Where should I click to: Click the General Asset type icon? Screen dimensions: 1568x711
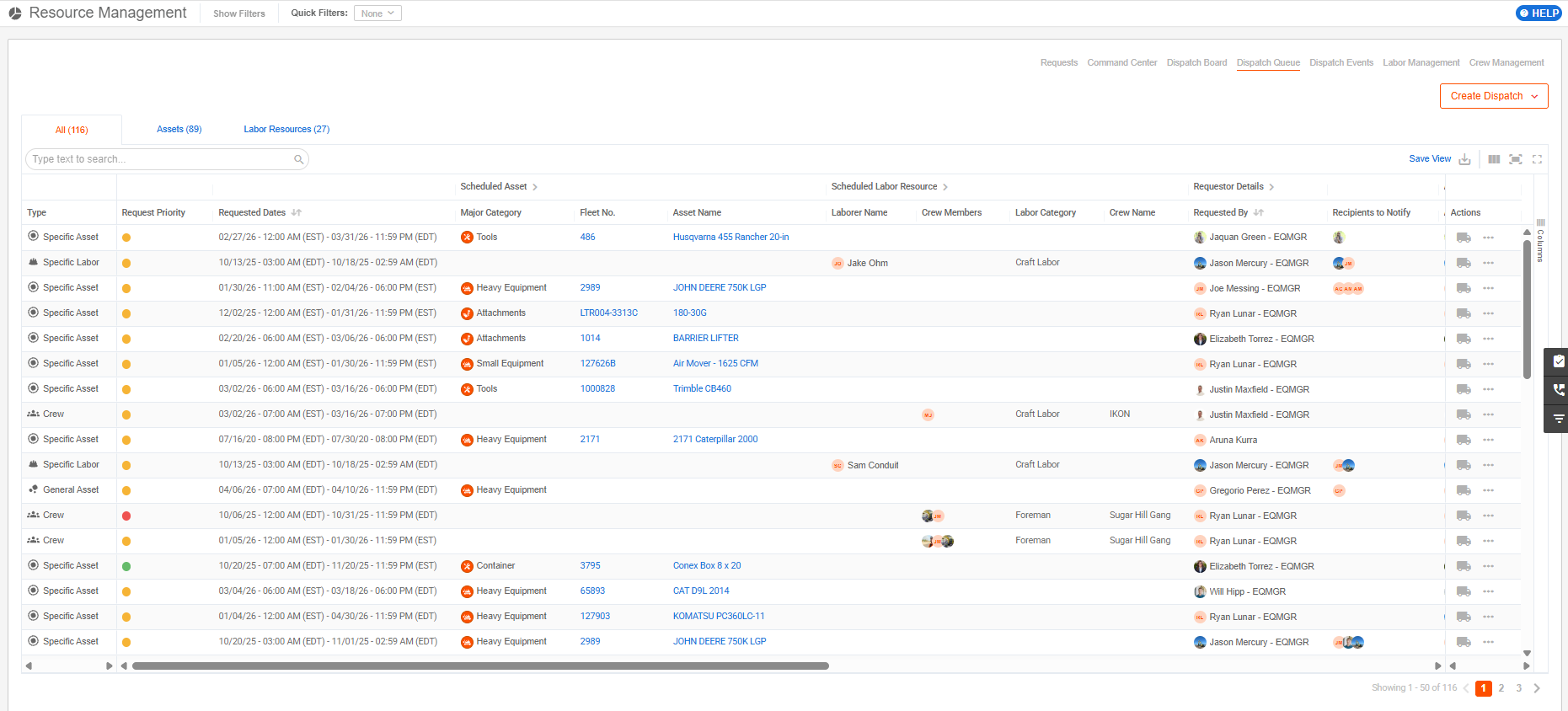(34, 489)
